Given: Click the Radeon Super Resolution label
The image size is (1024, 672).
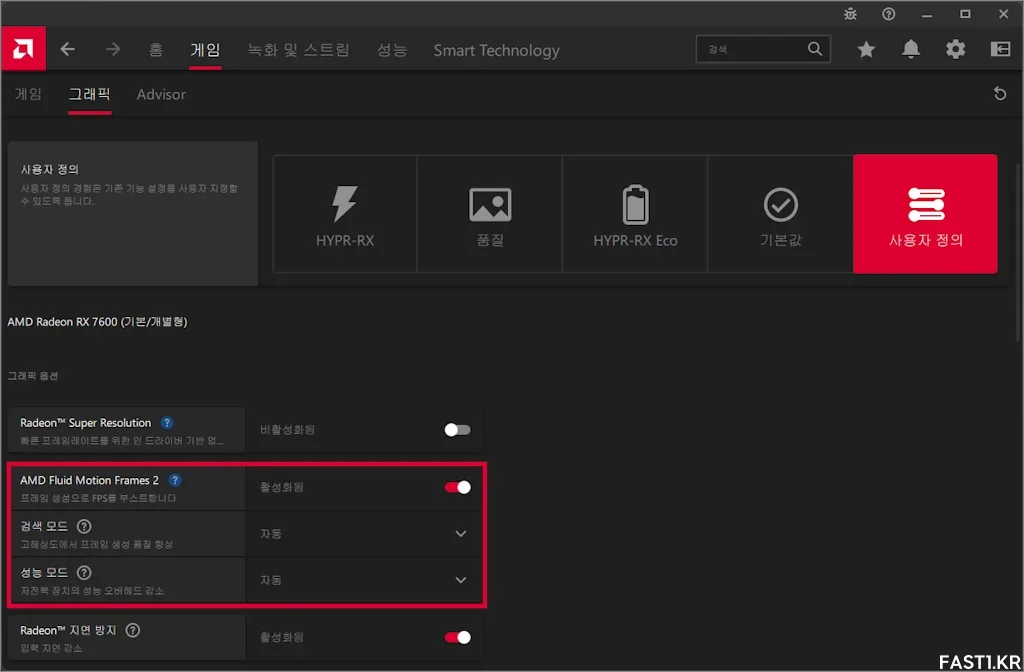Looking at the screenshot, I should pos(86,423).
